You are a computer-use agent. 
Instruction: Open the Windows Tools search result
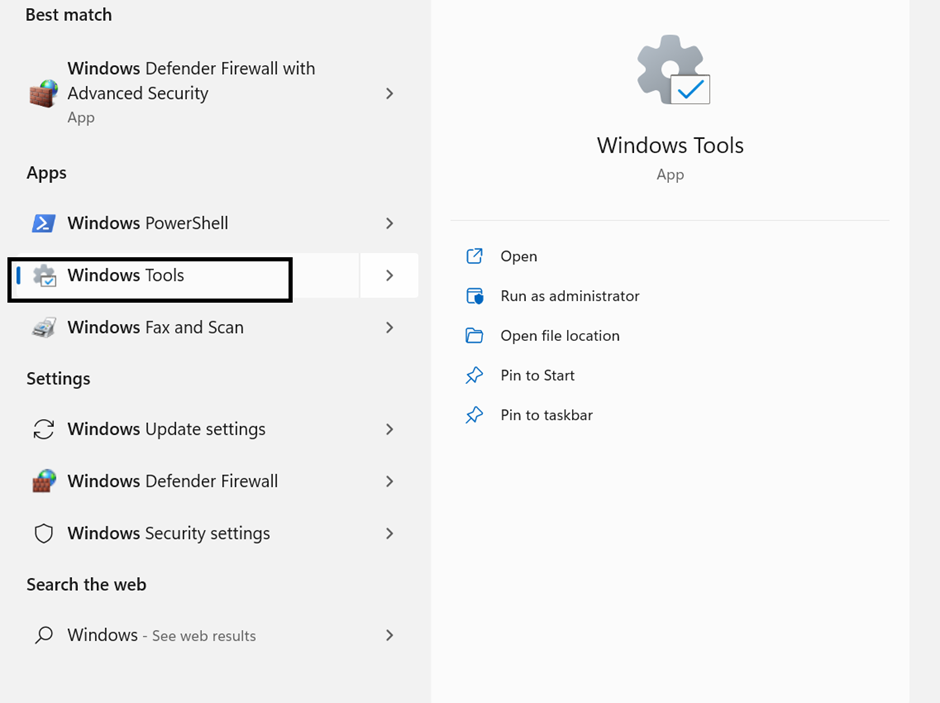(184, 276)
